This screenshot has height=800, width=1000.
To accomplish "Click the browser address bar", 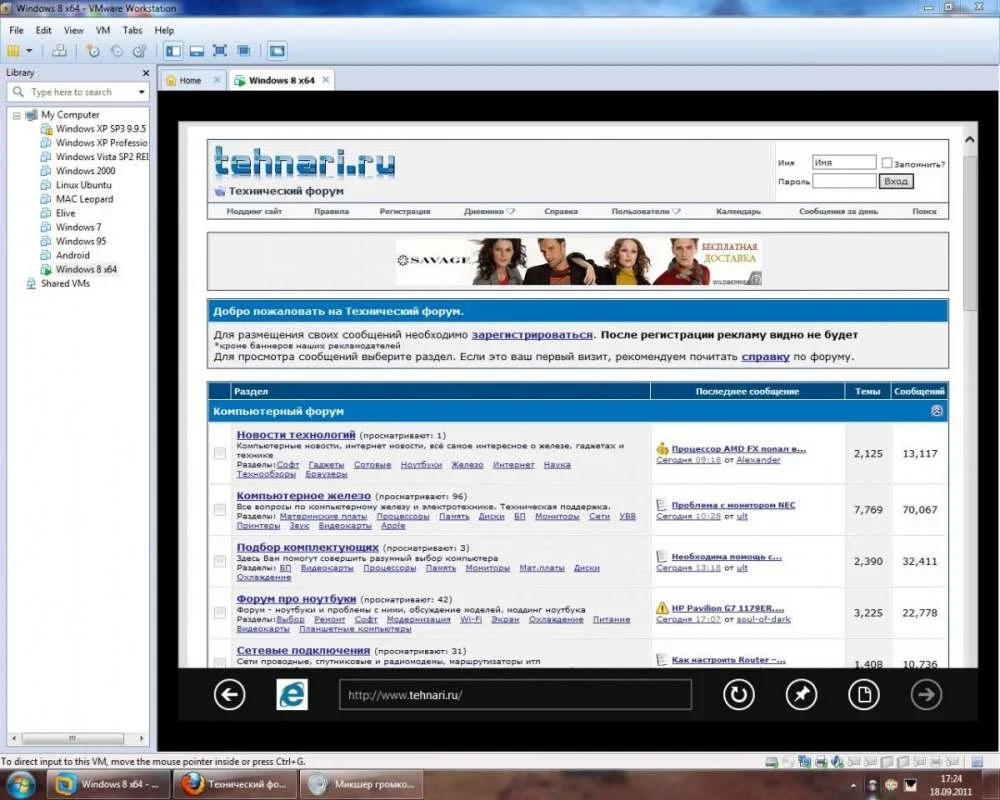I will [515, 695].
